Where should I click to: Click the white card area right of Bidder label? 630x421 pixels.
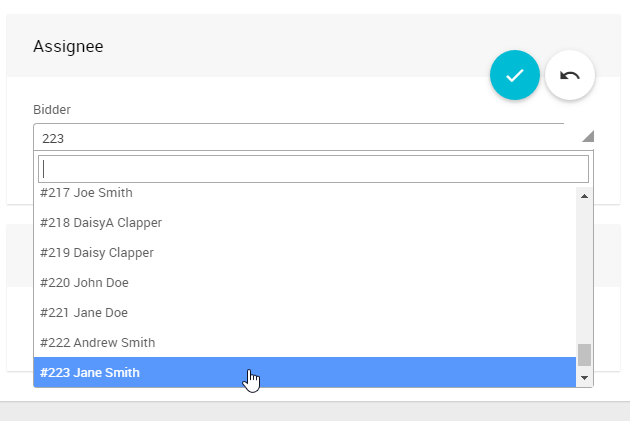coord(300,105)
